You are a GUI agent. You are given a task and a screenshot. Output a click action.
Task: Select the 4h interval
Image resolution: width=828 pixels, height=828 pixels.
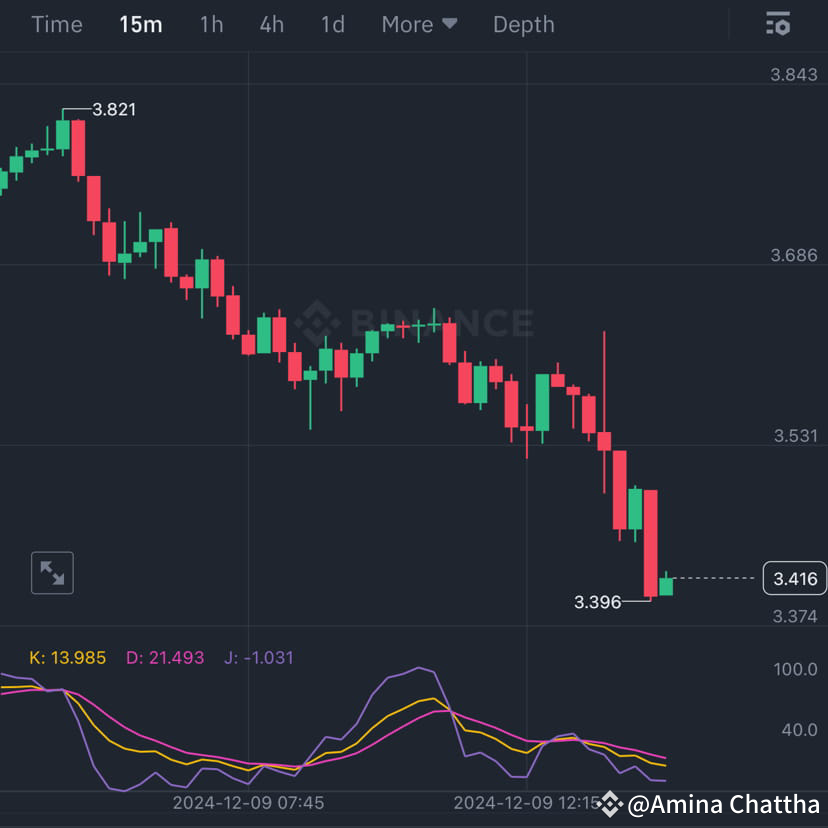[x=271, y=24]
